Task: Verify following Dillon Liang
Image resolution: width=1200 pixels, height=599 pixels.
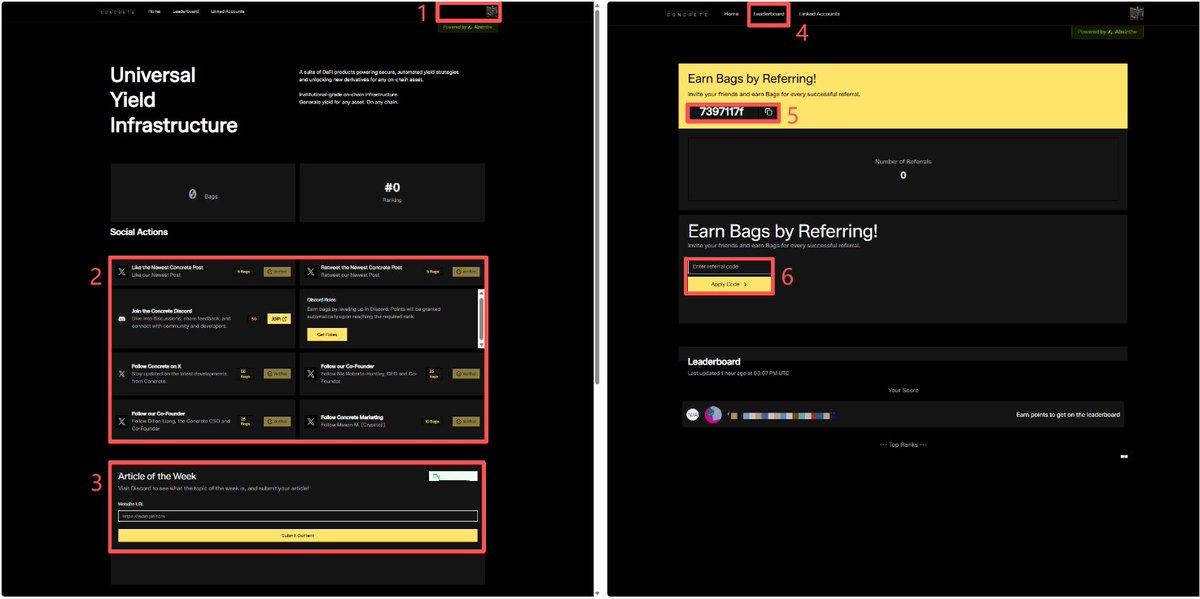Action: [x=278, y=422]
